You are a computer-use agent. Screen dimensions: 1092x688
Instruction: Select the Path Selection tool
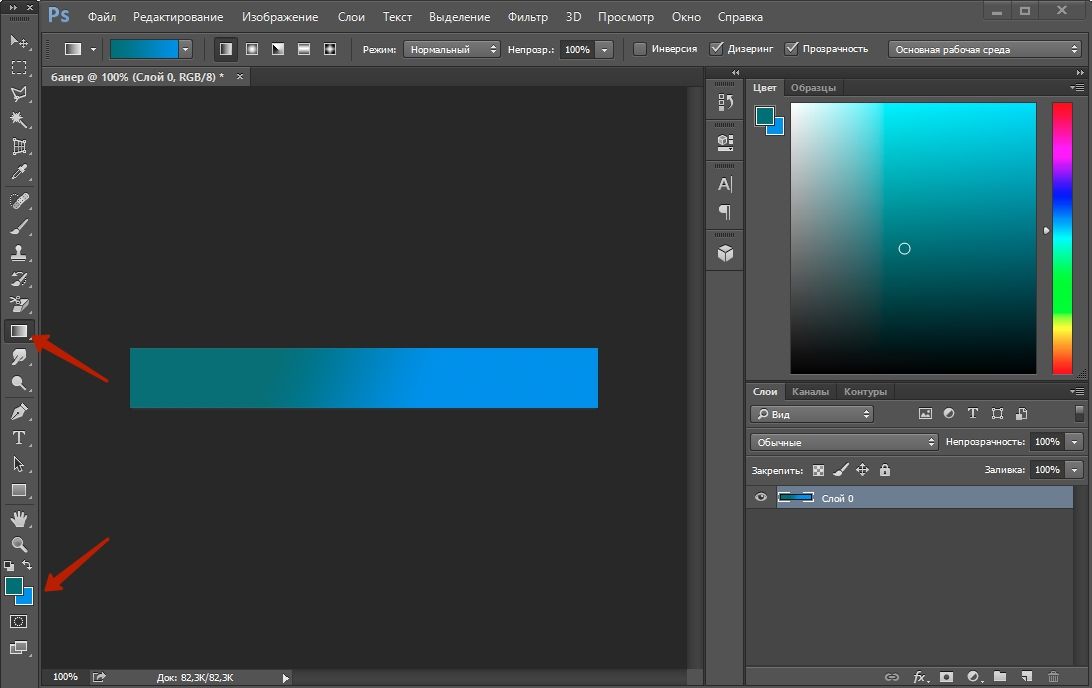[19, 464]
